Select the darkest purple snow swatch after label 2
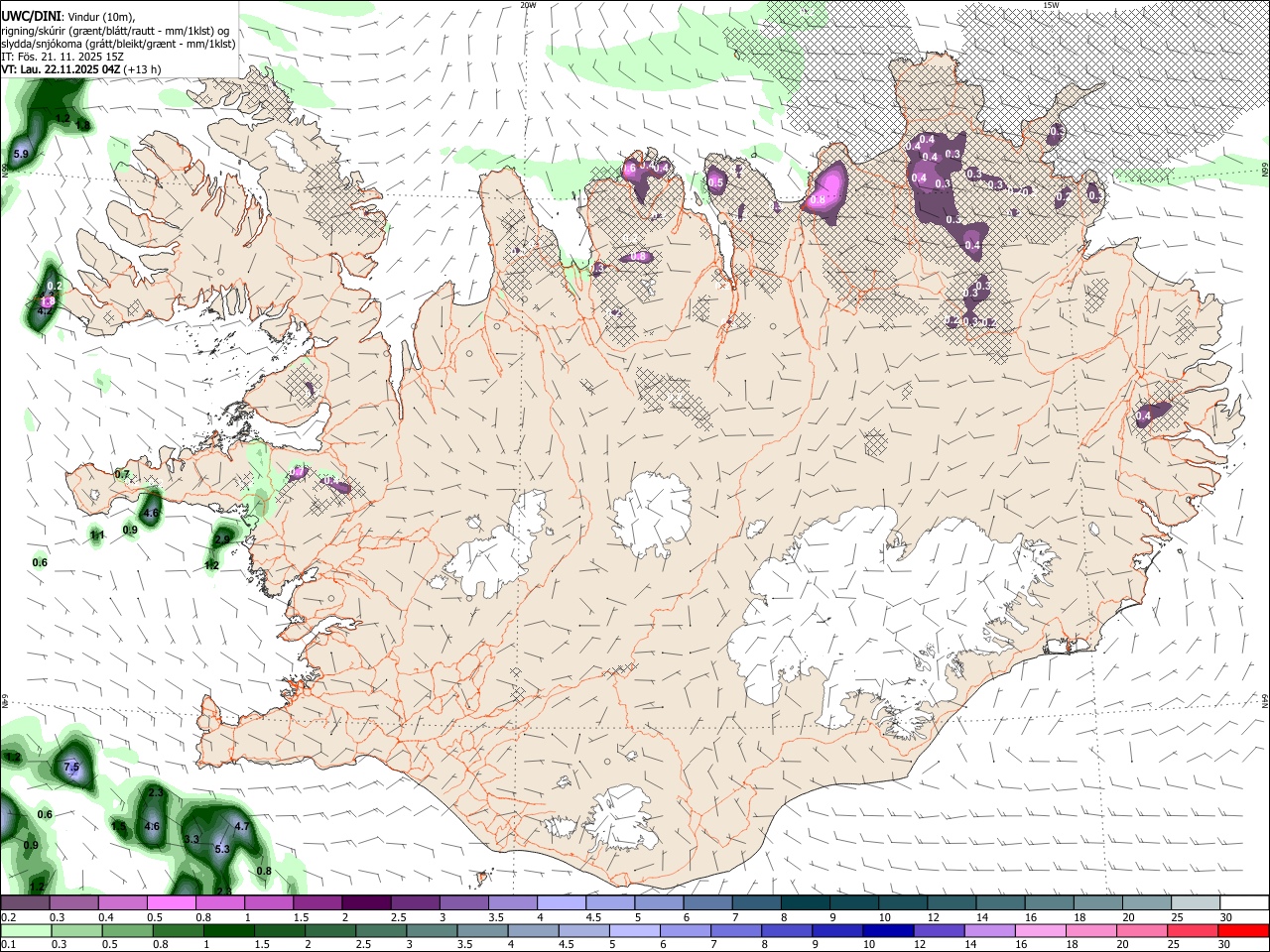1270x952 pixels. (x=366, y=903)
